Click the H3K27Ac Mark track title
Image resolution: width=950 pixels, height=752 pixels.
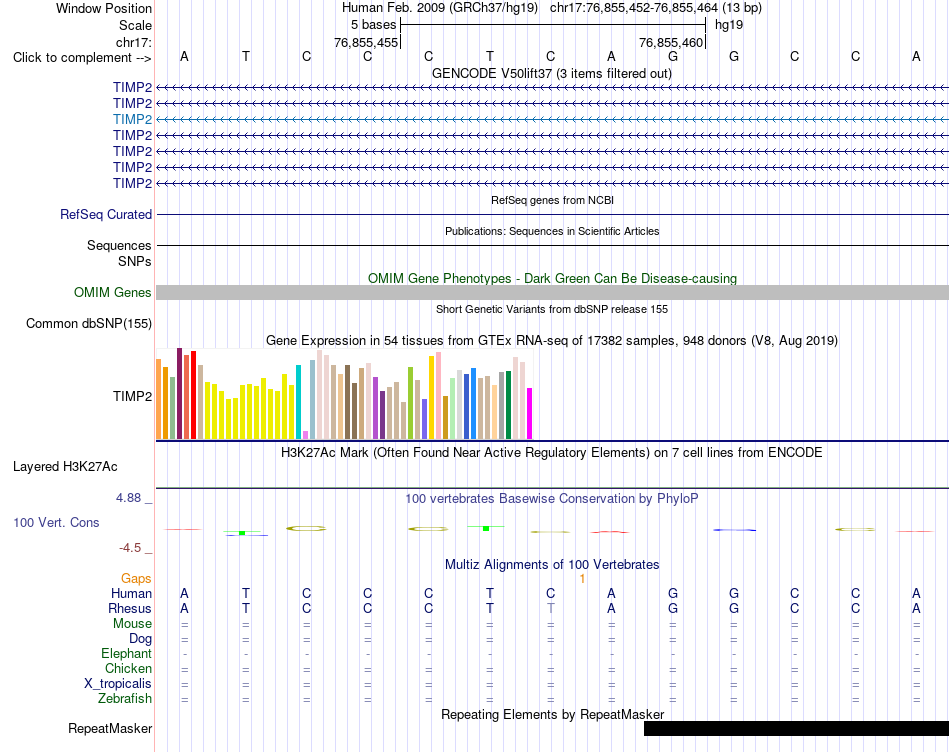click(552, 453)
